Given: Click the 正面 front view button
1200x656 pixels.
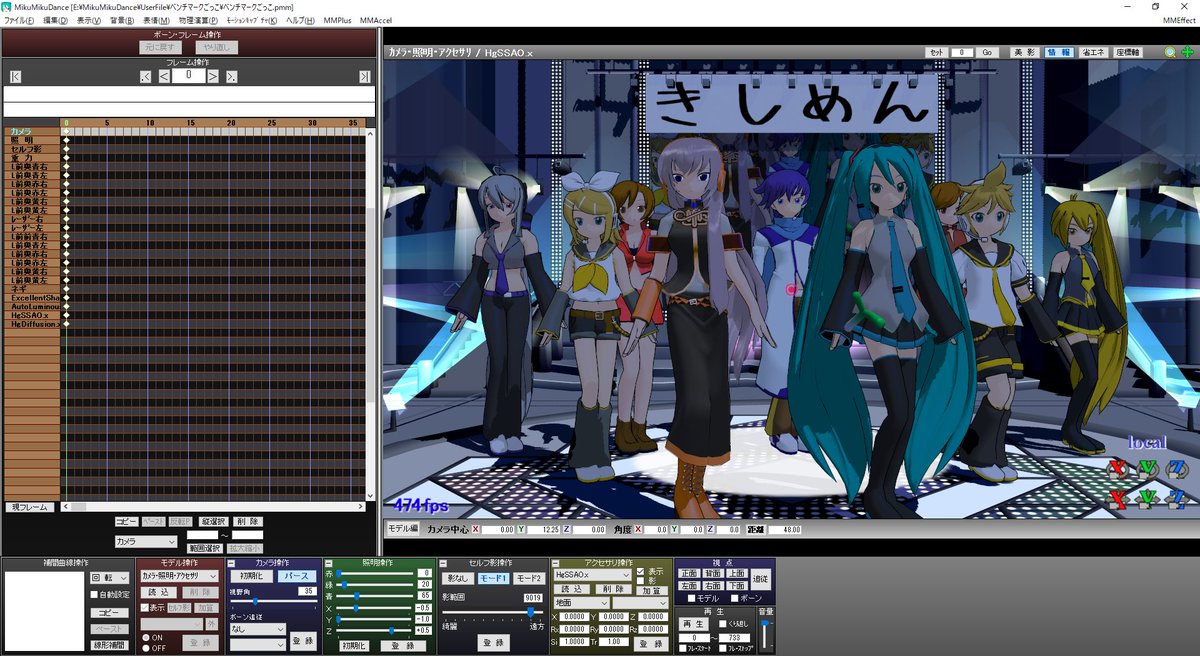Looking at the screenshot, I should click(x=688, y=573).
